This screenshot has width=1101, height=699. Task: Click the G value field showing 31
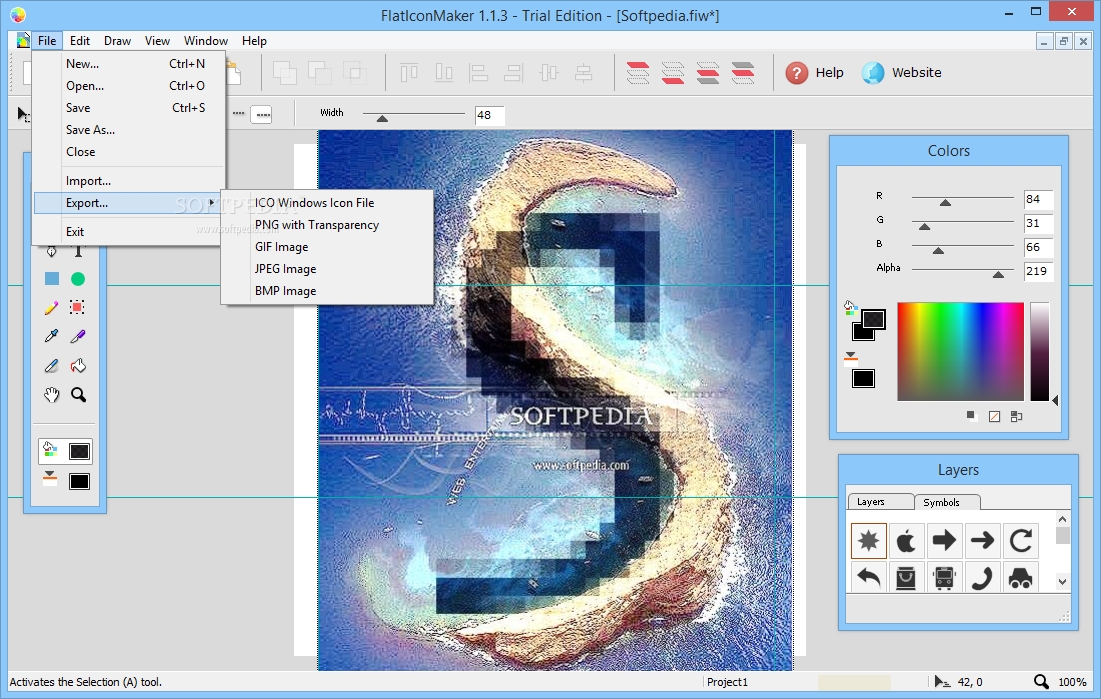point(1038,223)
